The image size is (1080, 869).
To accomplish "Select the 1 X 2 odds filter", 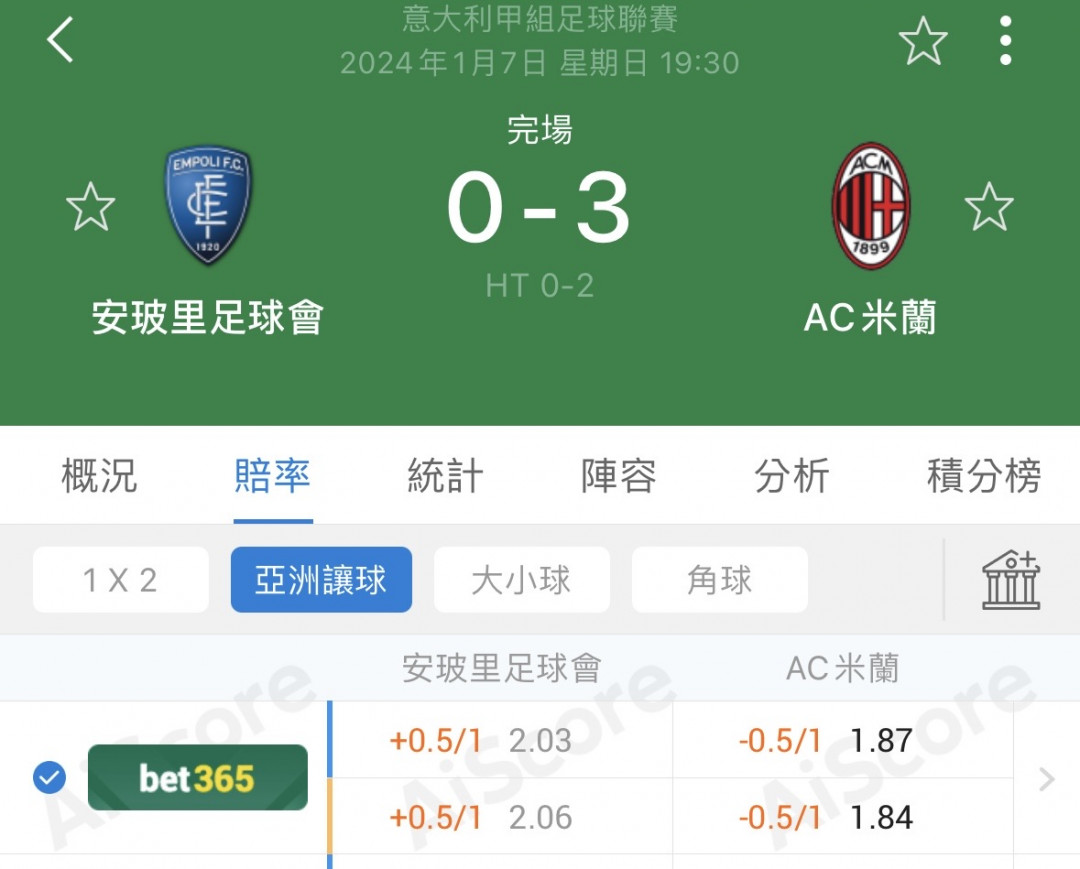I will [121, 580].
